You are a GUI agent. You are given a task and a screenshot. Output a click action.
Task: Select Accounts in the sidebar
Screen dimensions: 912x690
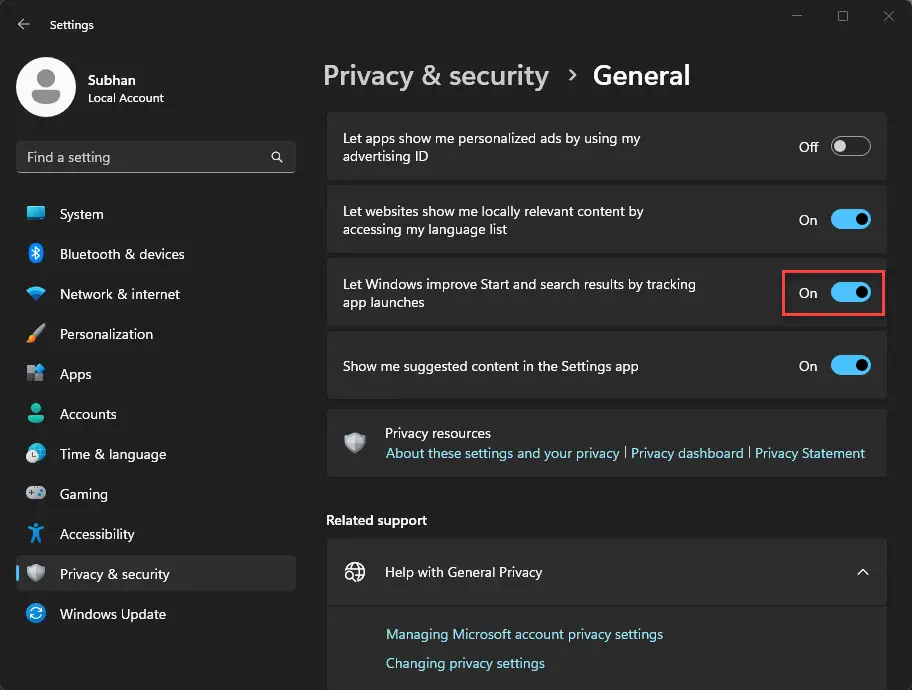tap(88, 414)
